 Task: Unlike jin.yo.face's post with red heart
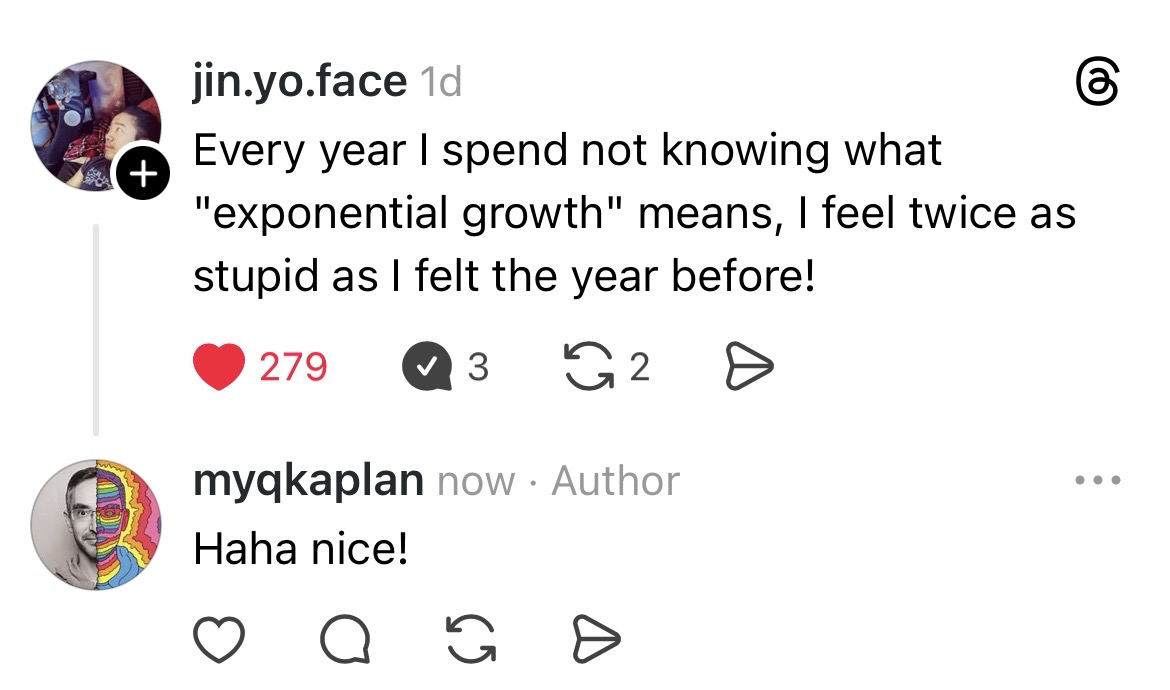pyautogui.click(x=217, y=368)
